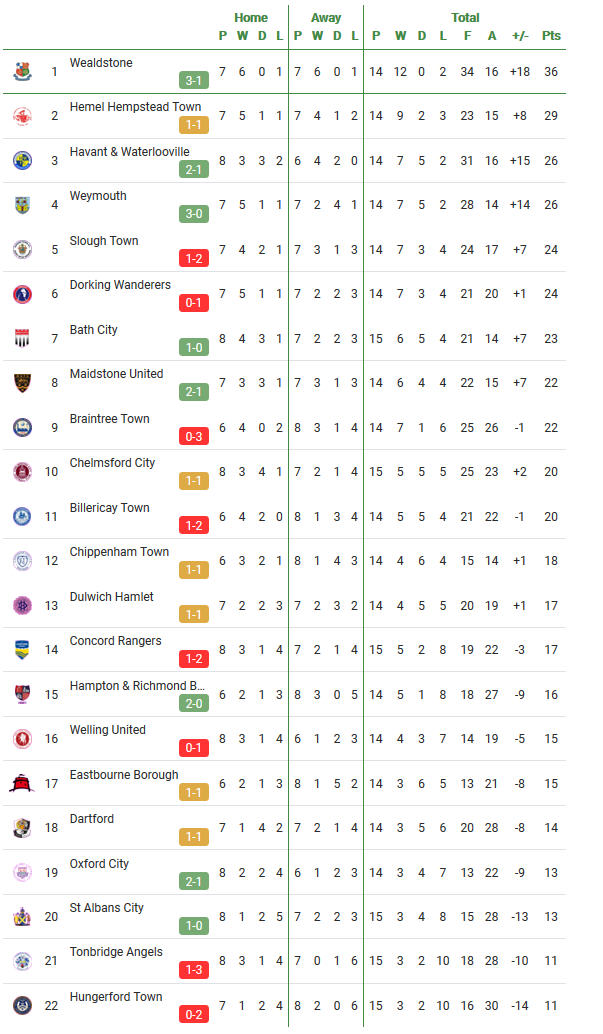Click the Hungerford Town crest

(22, 1006)
